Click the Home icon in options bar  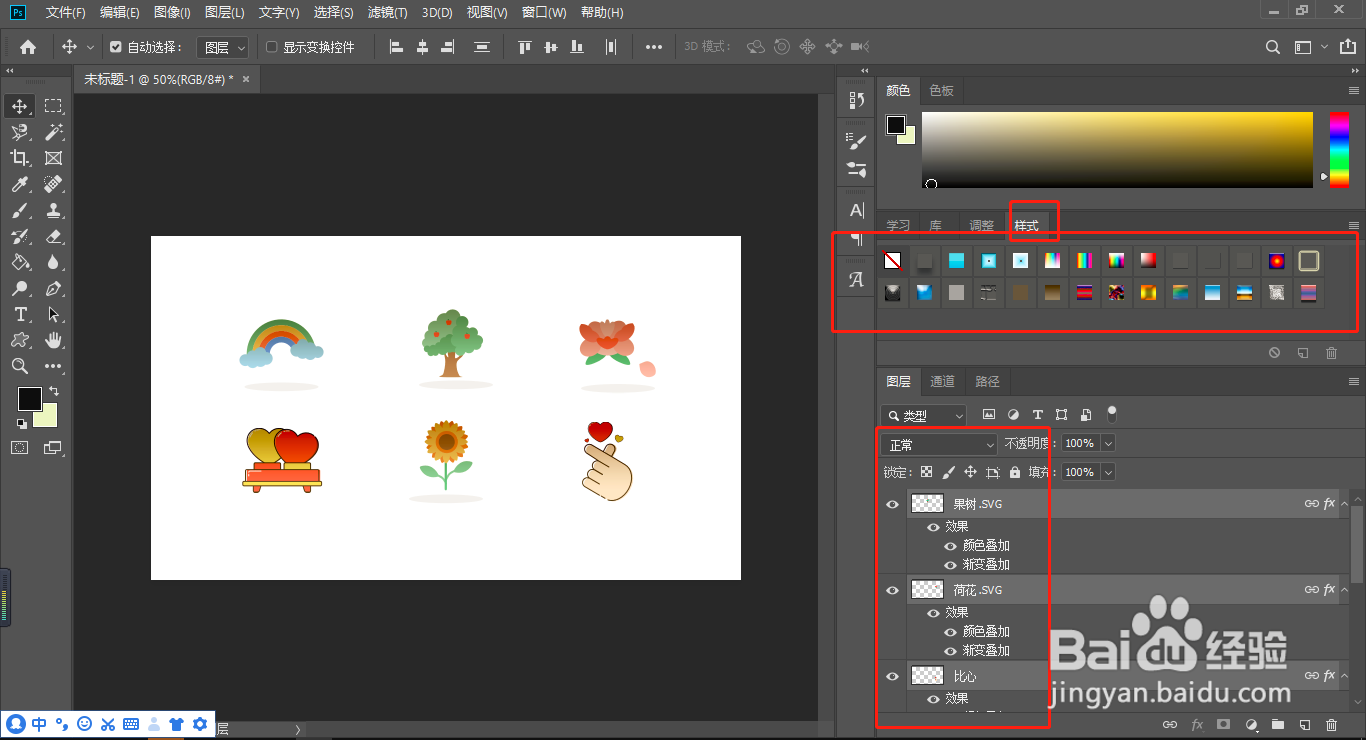(28, 47)
